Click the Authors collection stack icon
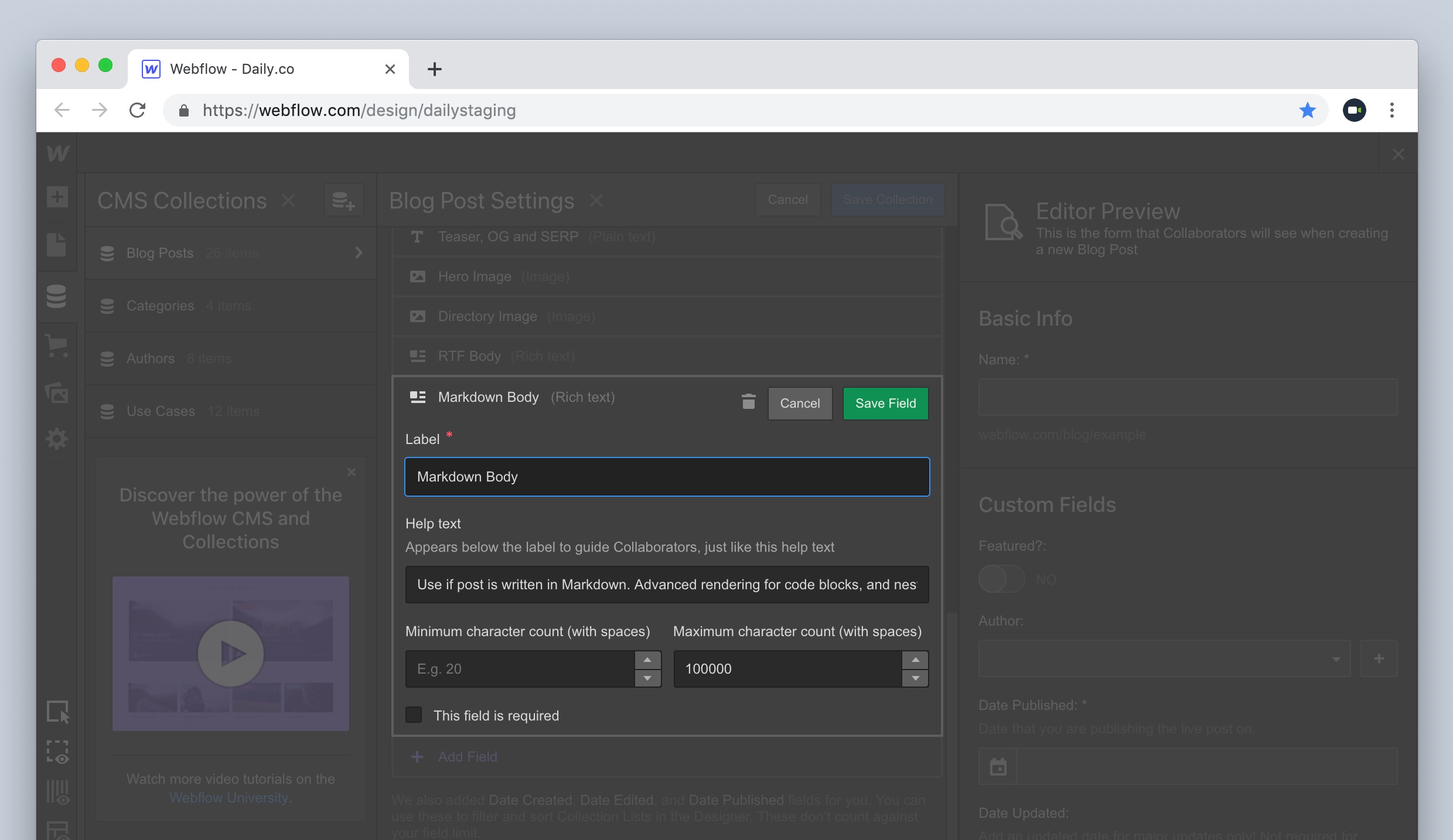Screen dimensions: 1453x840 107,358
